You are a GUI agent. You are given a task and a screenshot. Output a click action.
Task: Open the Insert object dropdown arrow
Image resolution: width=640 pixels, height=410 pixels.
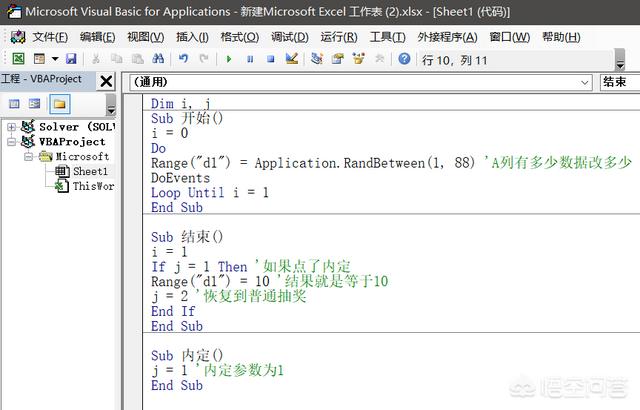(x=55, y=59)
